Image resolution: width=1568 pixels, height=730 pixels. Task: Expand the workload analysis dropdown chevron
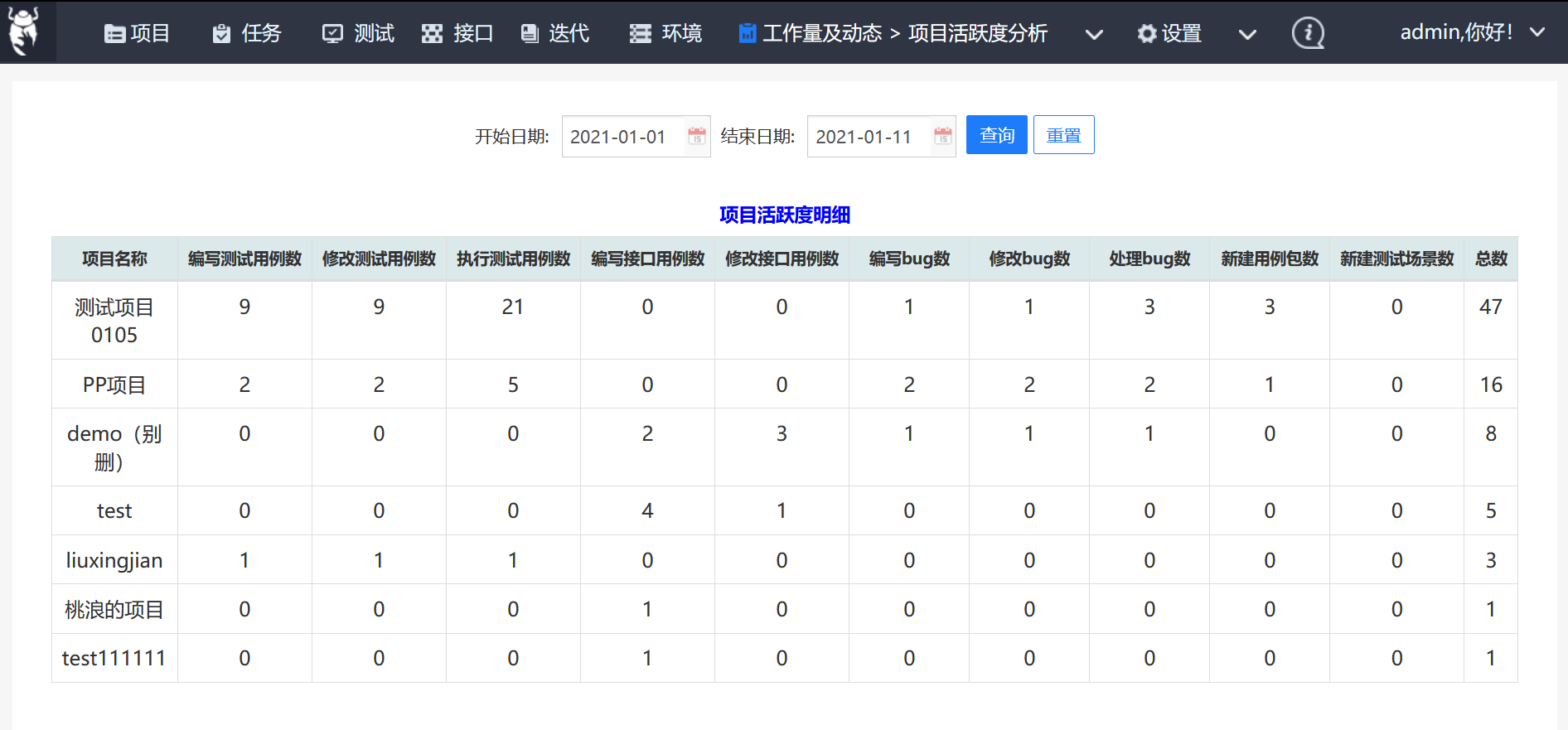point(1094,34)
